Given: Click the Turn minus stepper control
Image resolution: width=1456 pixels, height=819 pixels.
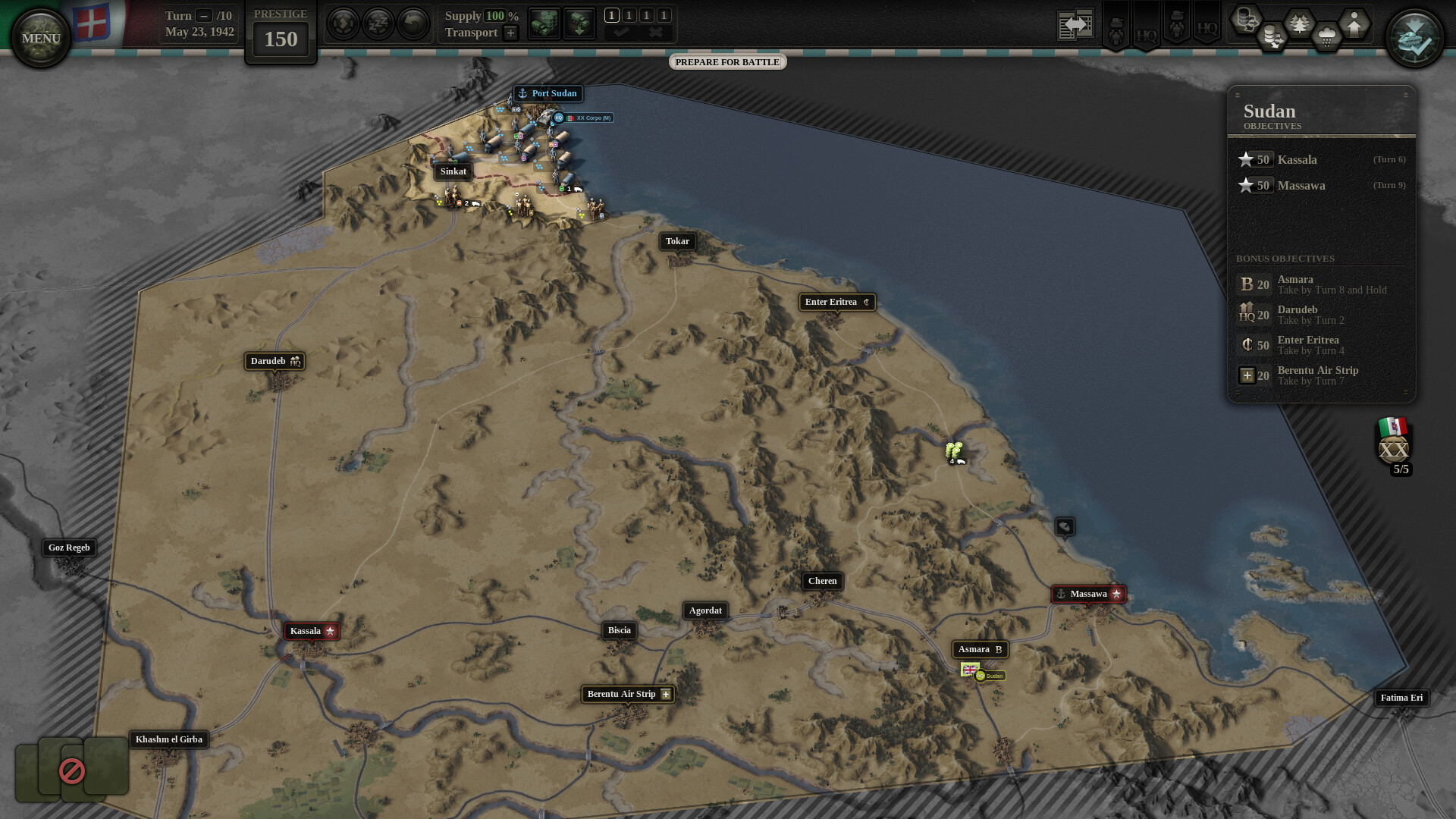Looking at the screenshot, I should (x=202, y=14).
